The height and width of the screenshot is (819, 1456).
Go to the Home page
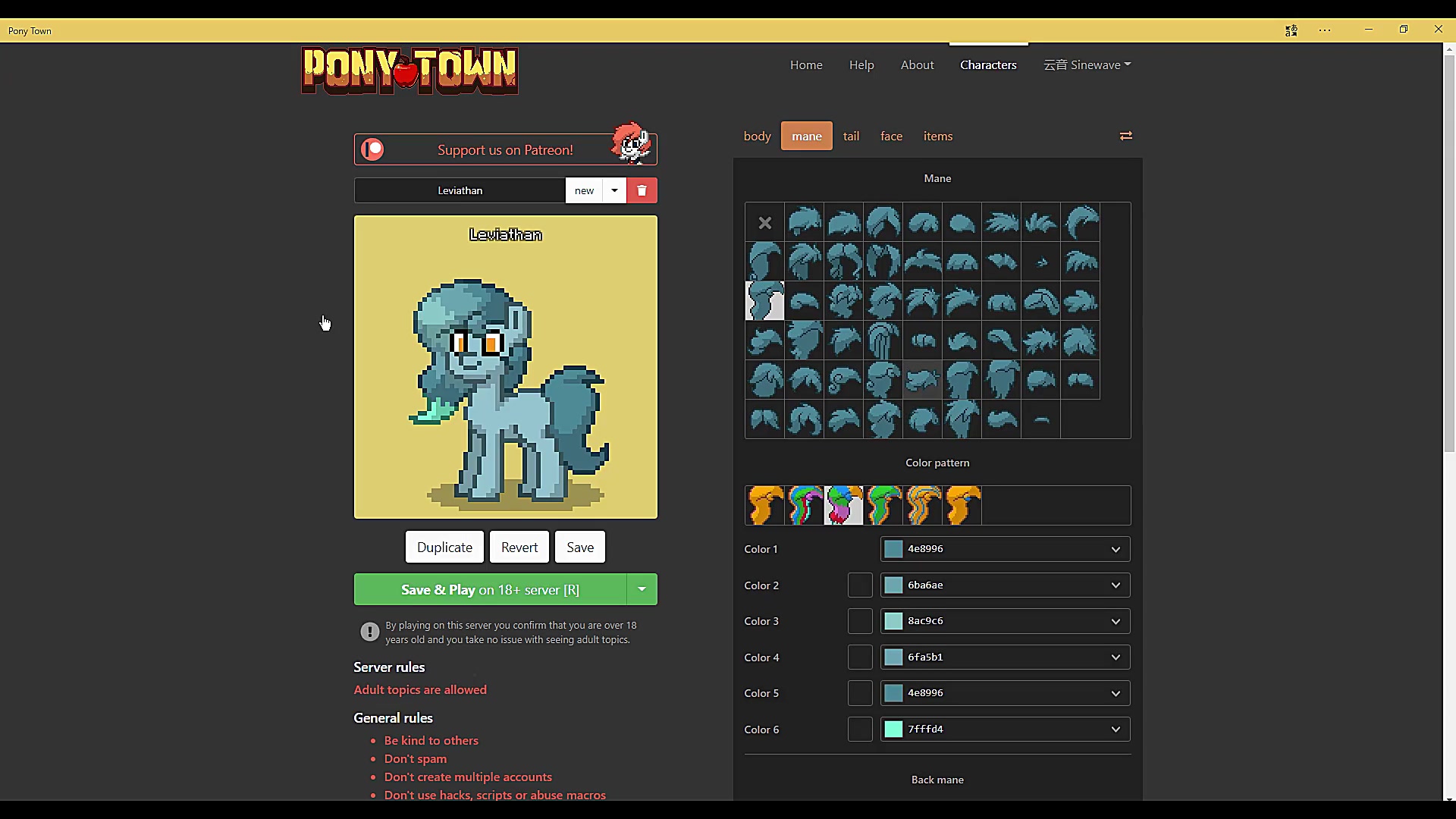point(806,64)
